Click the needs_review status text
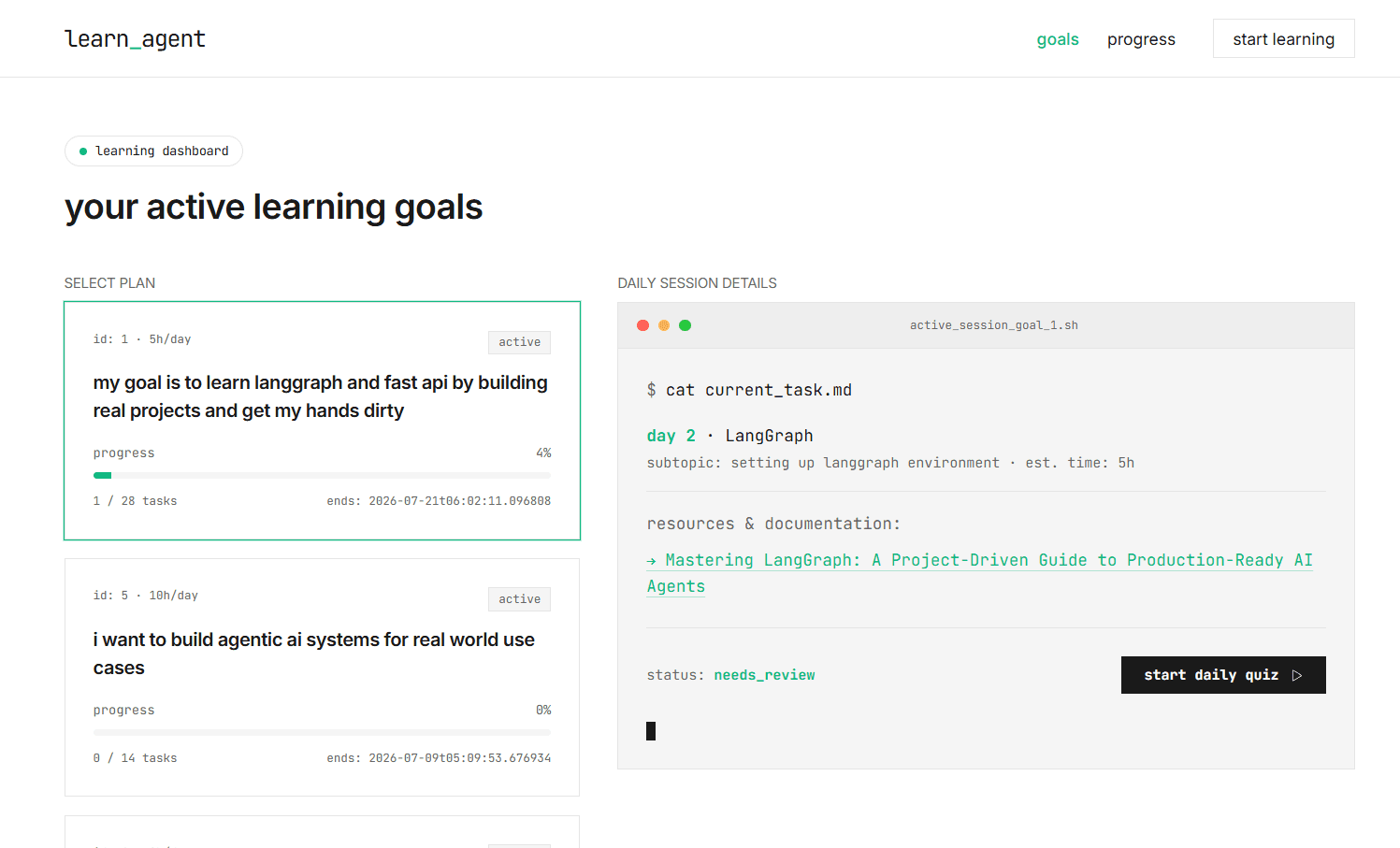This screenshot has width=1400, height=848. [x=764, y=675]
